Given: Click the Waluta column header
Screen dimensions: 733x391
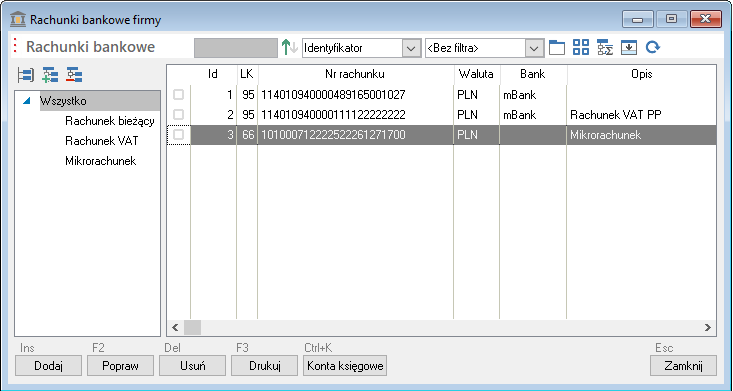Looking at the screenshot, I should tap(477, 74).
